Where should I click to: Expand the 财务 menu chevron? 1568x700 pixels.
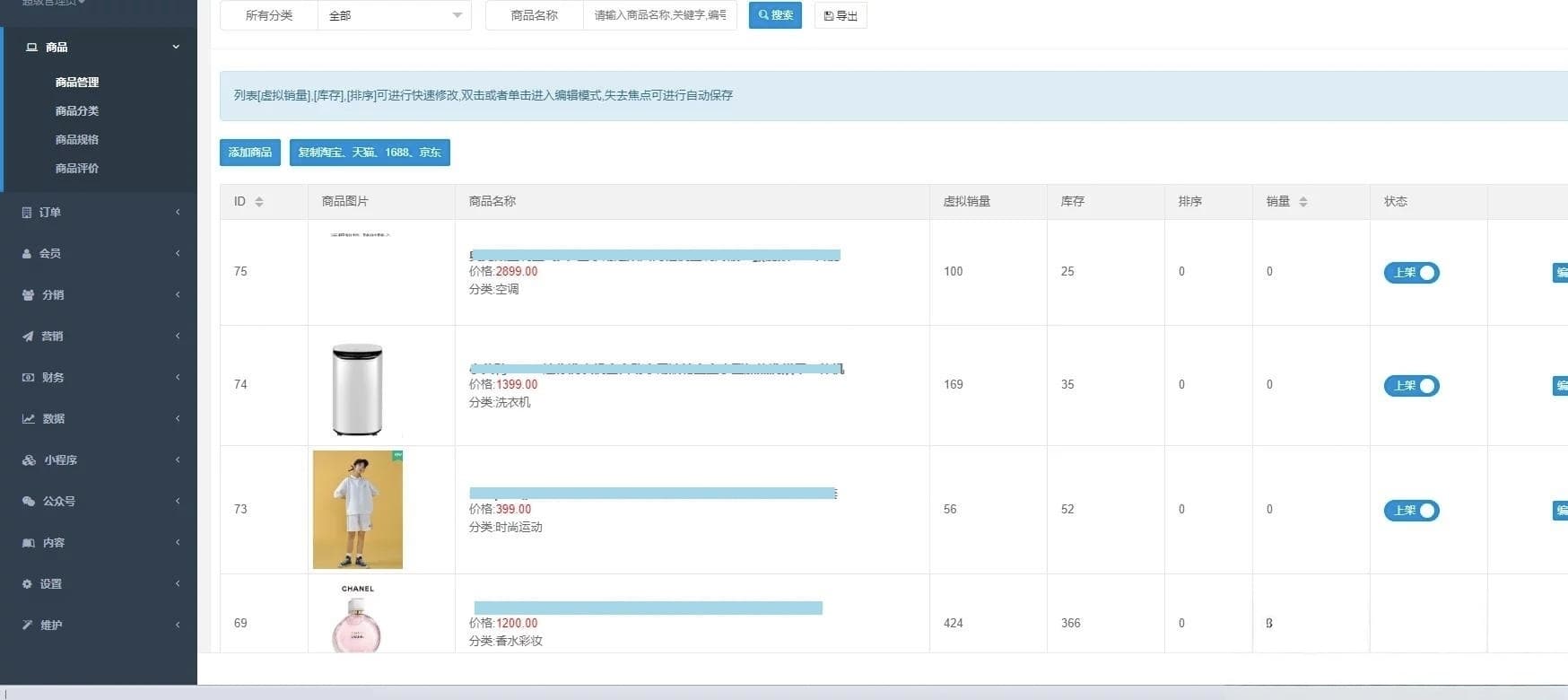pos(178,378)
